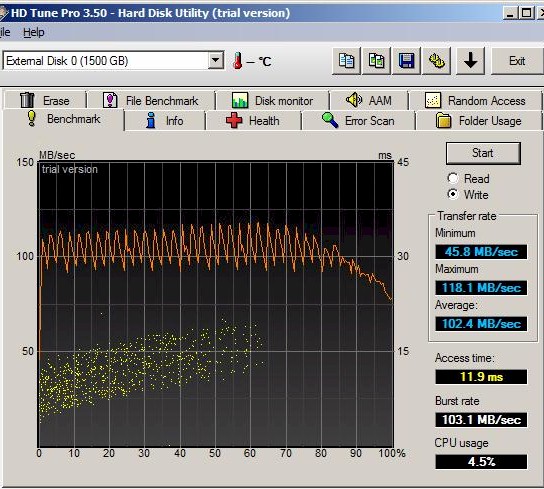Click the copy info to clipboard icon

point(346,61)
